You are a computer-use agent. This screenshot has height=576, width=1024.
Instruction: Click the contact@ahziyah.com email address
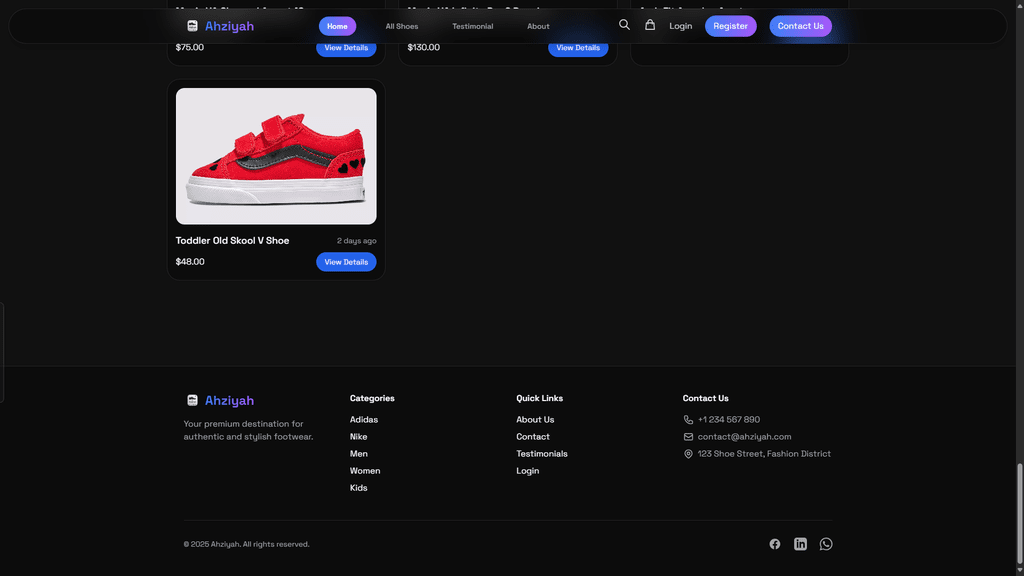click(x=744, y=437)
